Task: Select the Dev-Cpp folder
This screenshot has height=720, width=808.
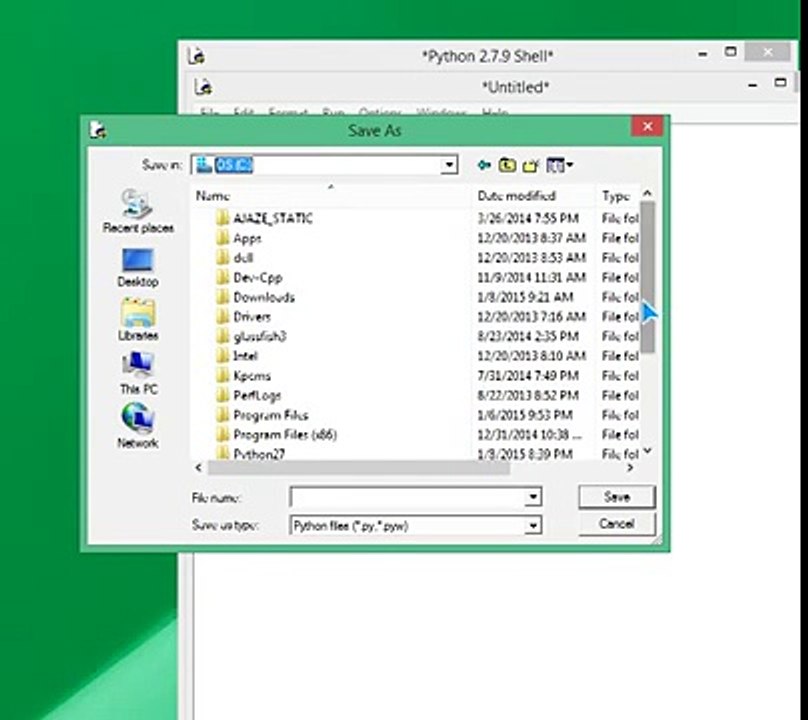Action: (257, 277)
